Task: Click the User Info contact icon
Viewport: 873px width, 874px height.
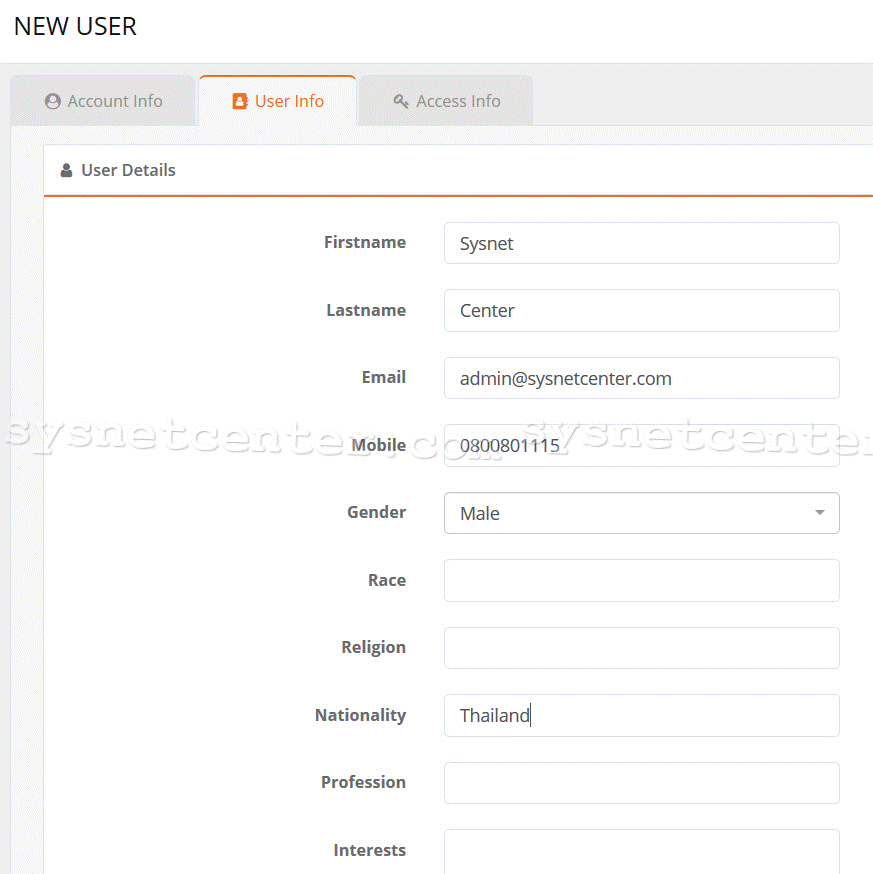Action: pos(240,101)
